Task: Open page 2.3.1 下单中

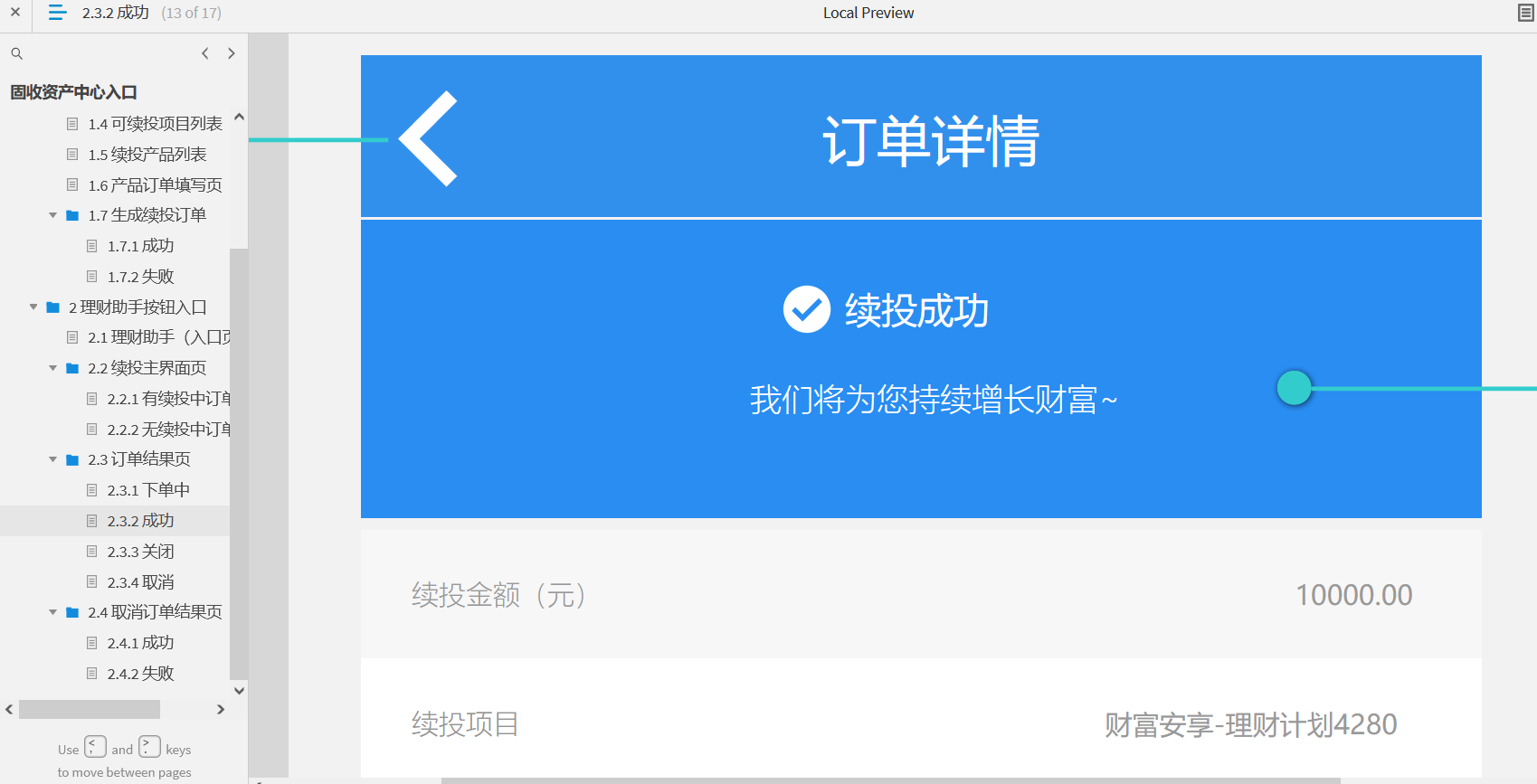Action: coord(148,490)
